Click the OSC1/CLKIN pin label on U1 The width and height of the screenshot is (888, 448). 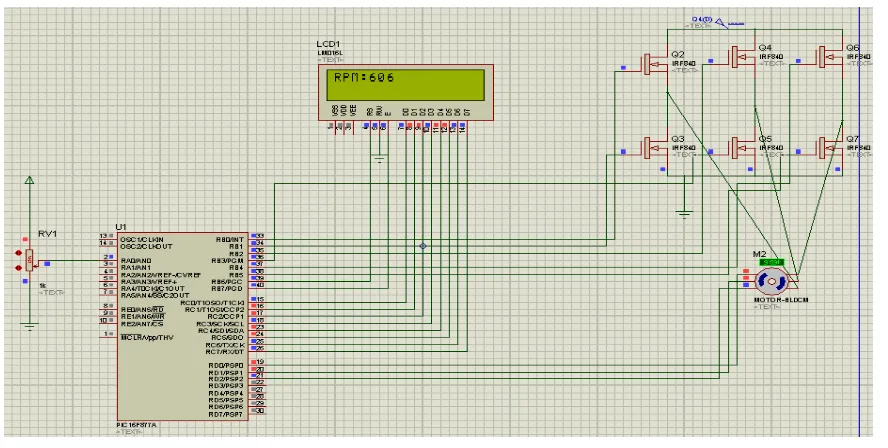pyautogui.click(x=142, y=240)
